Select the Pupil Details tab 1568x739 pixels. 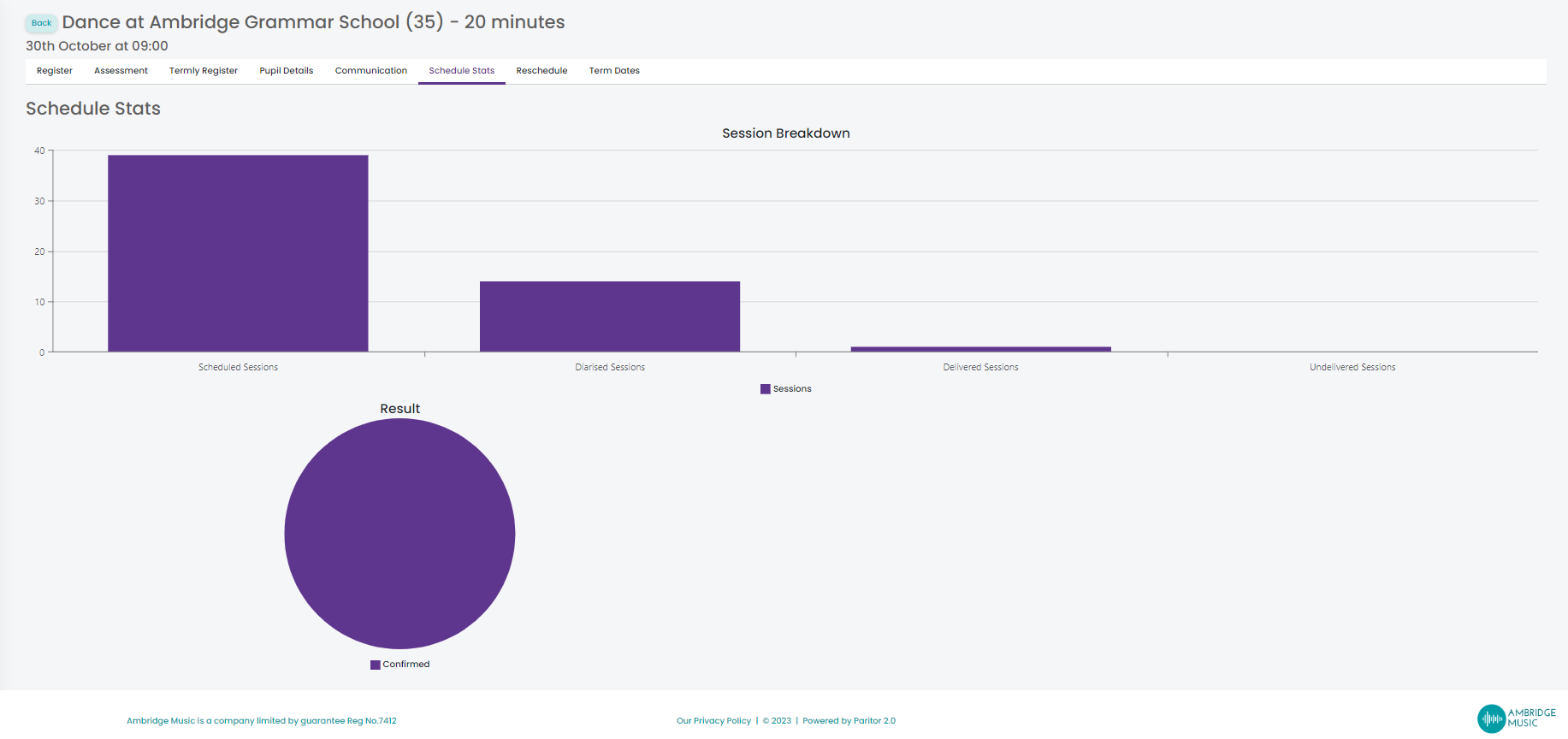[287, 71]
